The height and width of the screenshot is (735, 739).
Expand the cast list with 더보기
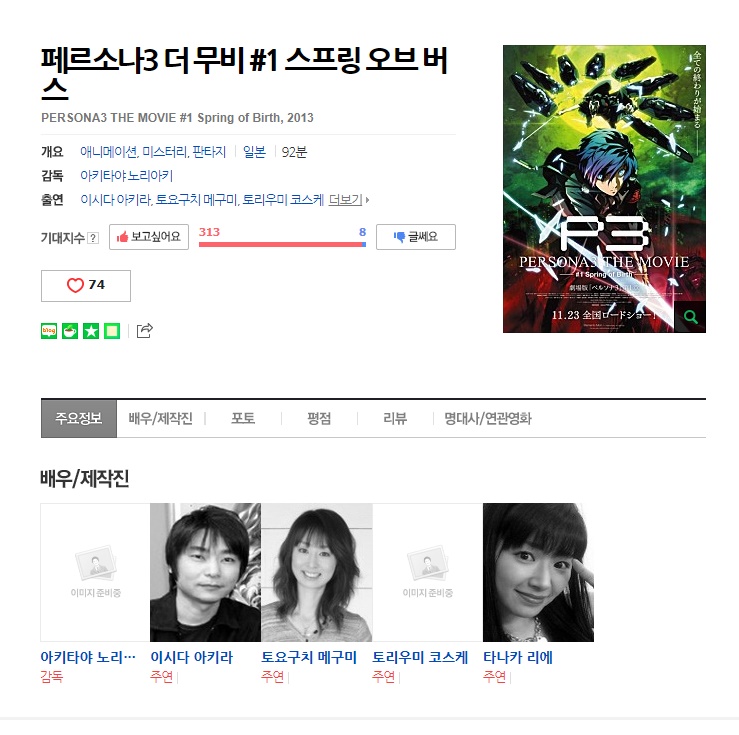coord(349,200)
